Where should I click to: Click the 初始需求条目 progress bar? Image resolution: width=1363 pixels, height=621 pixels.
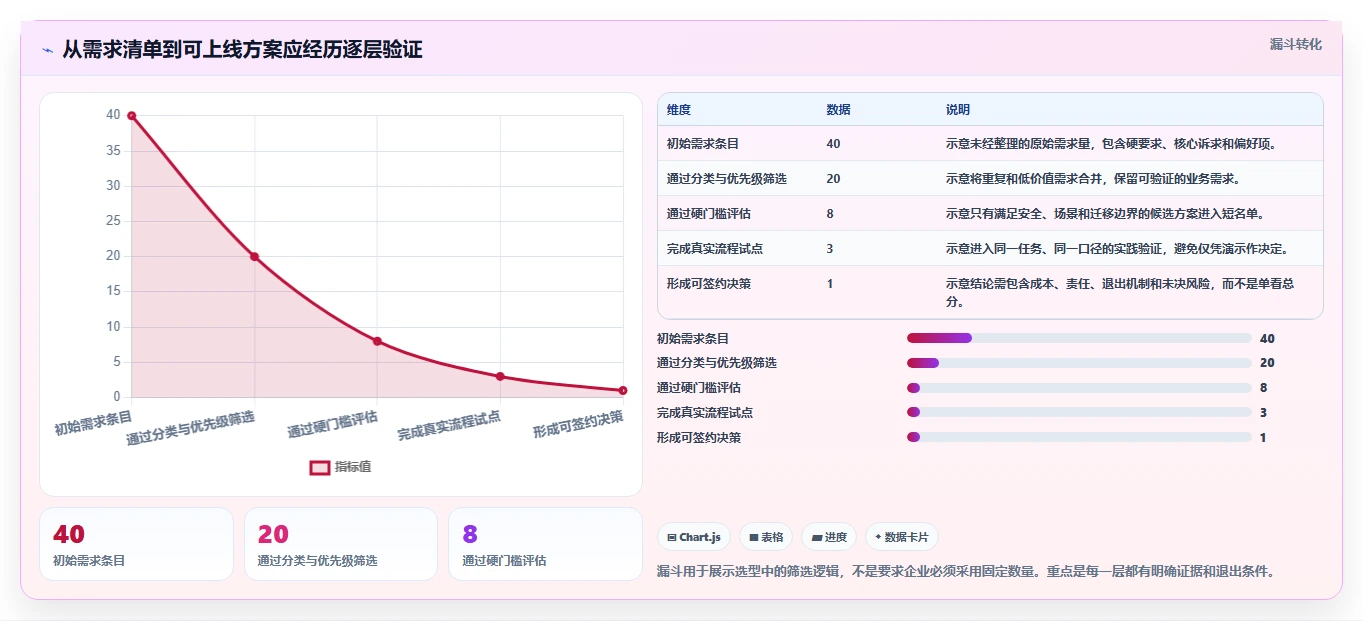(x=1079, y=338)
